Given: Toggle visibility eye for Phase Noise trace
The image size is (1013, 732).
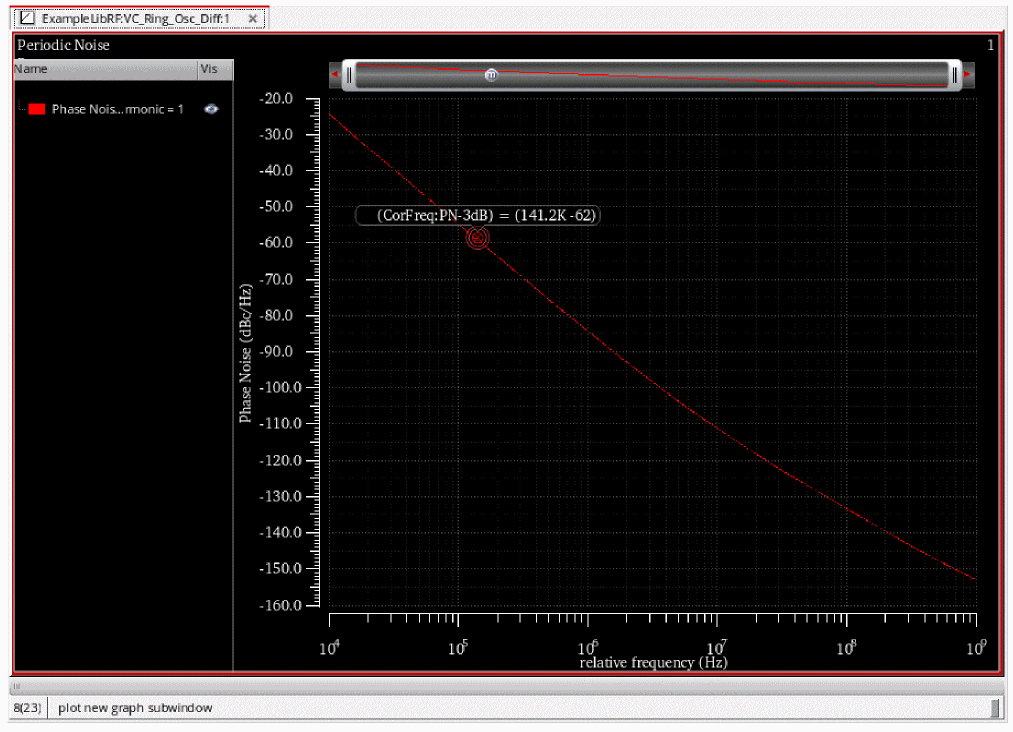Looking at the screenshot, I should [211, 109].
